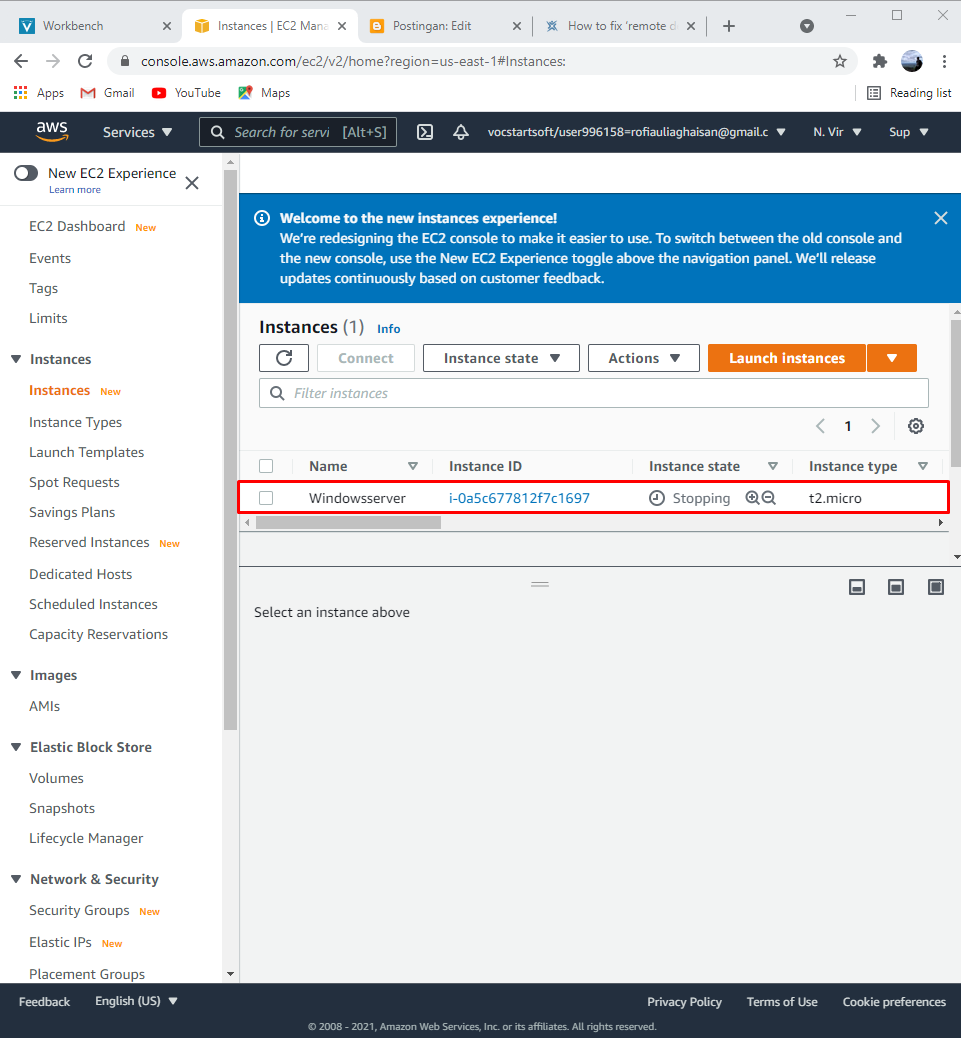Viewport: 961px width, 1038px height.
Task: Open Gmail bookmark
Action: 107,93
